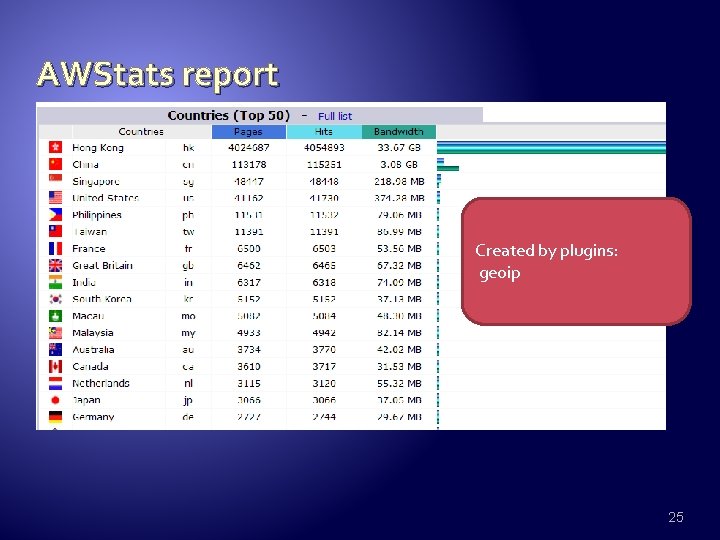
Task: Click the 6318 hits value for India
Action: point(324,282)
